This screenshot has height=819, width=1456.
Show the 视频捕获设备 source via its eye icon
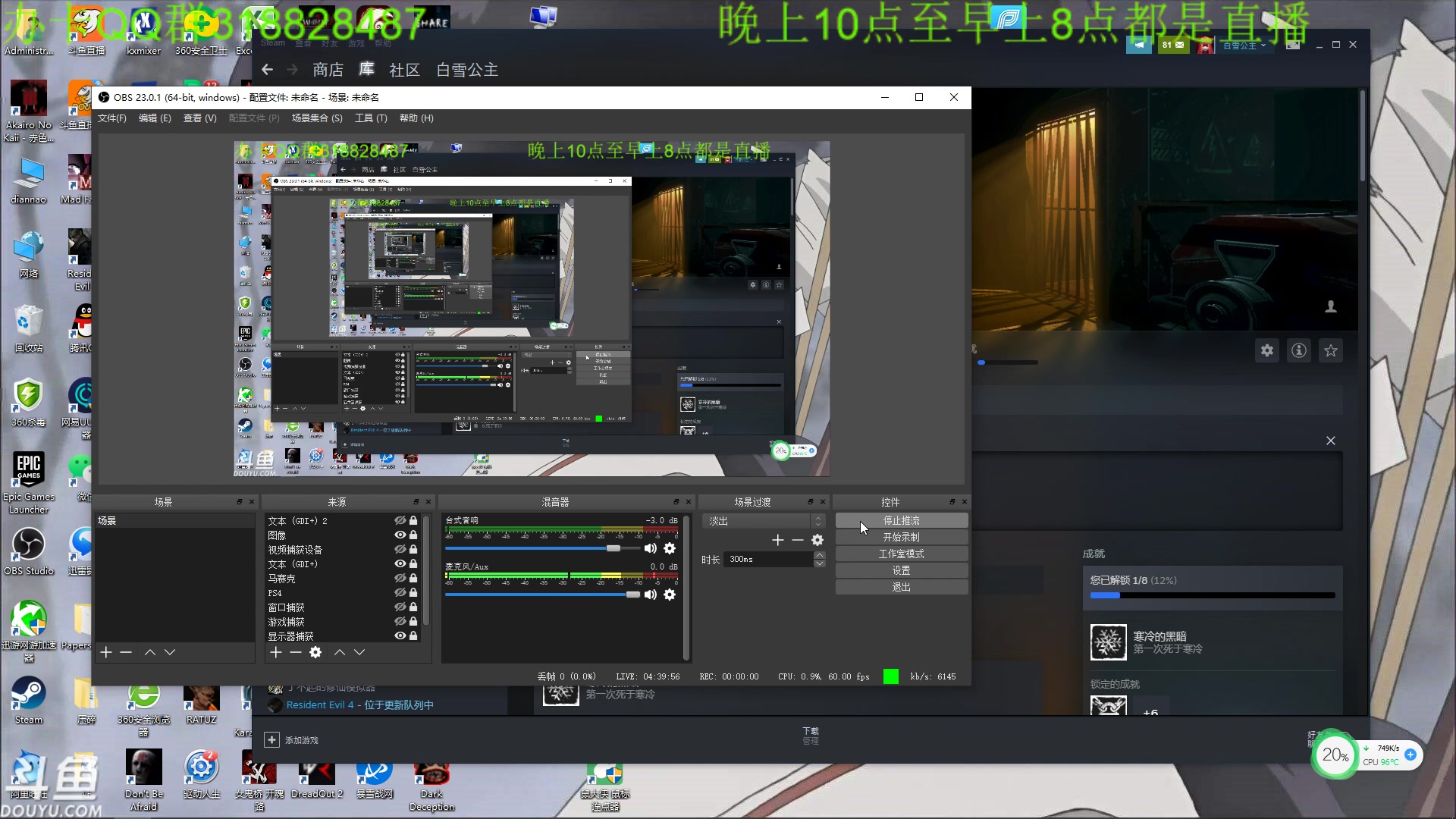coord(400,549)
